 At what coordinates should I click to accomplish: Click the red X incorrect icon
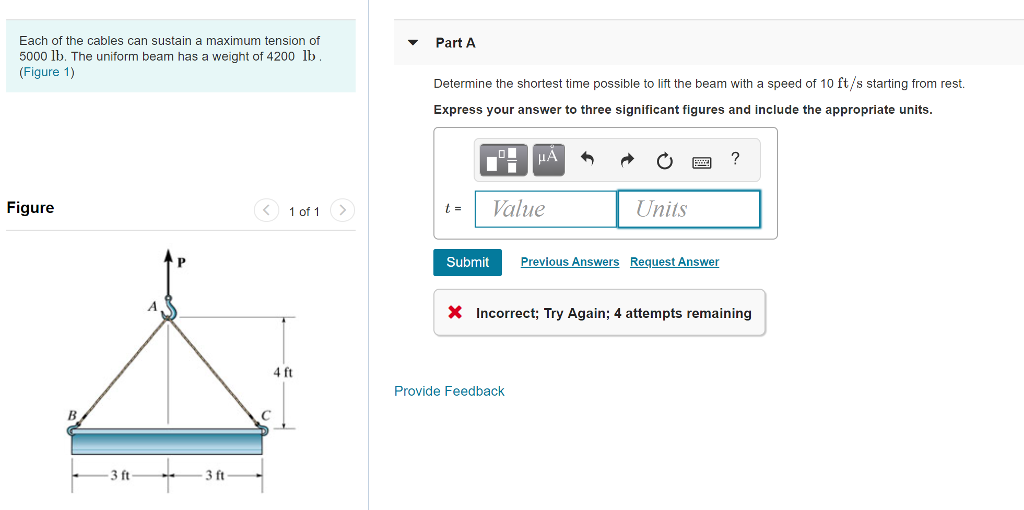tap(455, 313)
